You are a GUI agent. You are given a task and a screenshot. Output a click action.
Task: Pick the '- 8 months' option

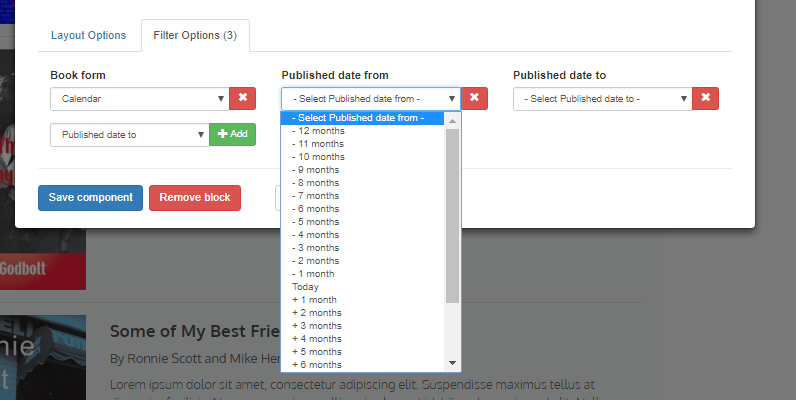coord(362,183)
